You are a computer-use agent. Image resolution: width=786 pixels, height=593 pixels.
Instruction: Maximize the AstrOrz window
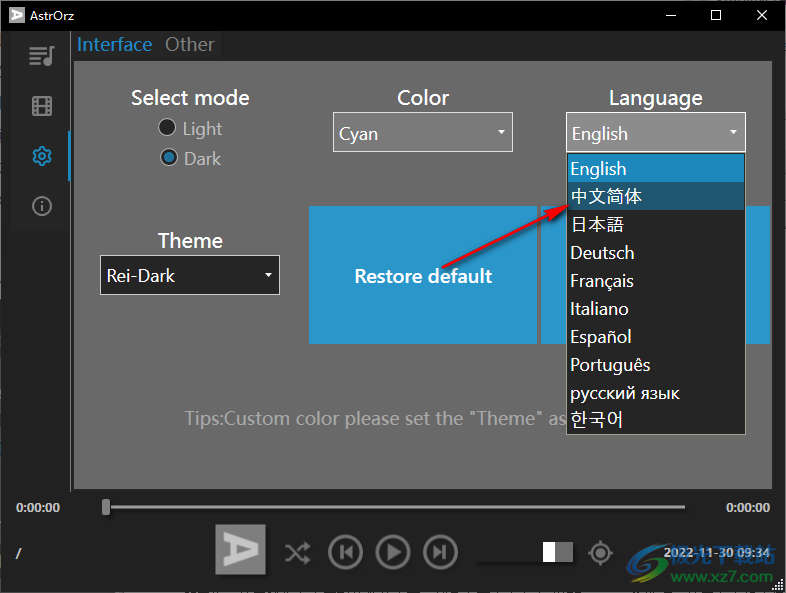point(716,15)
